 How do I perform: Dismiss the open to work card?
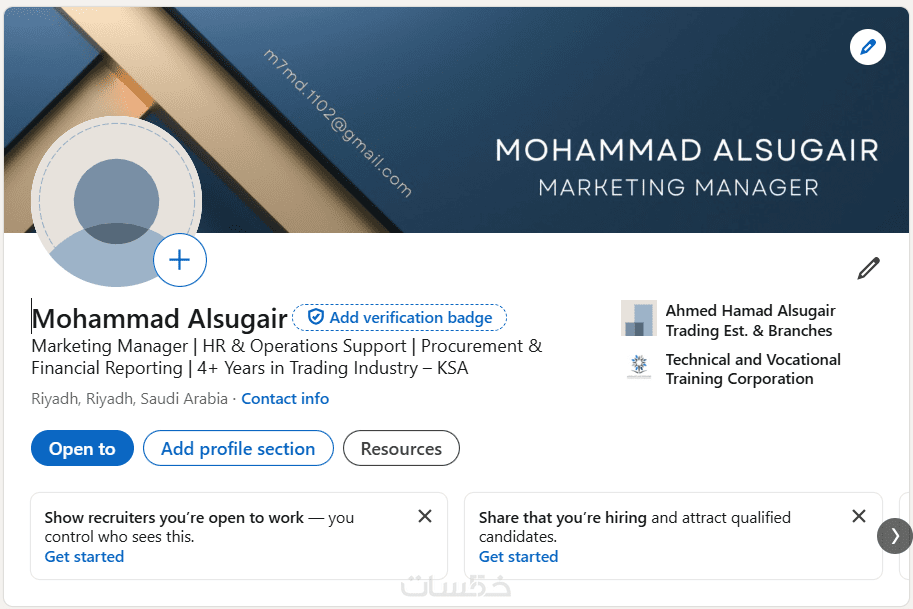(x=425, y=516)
